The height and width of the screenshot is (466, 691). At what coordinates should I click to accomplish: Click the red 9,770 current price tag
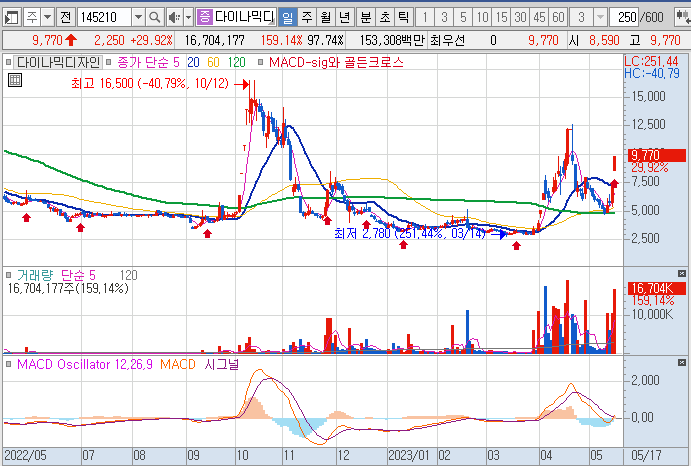click(x=657, y=155)
